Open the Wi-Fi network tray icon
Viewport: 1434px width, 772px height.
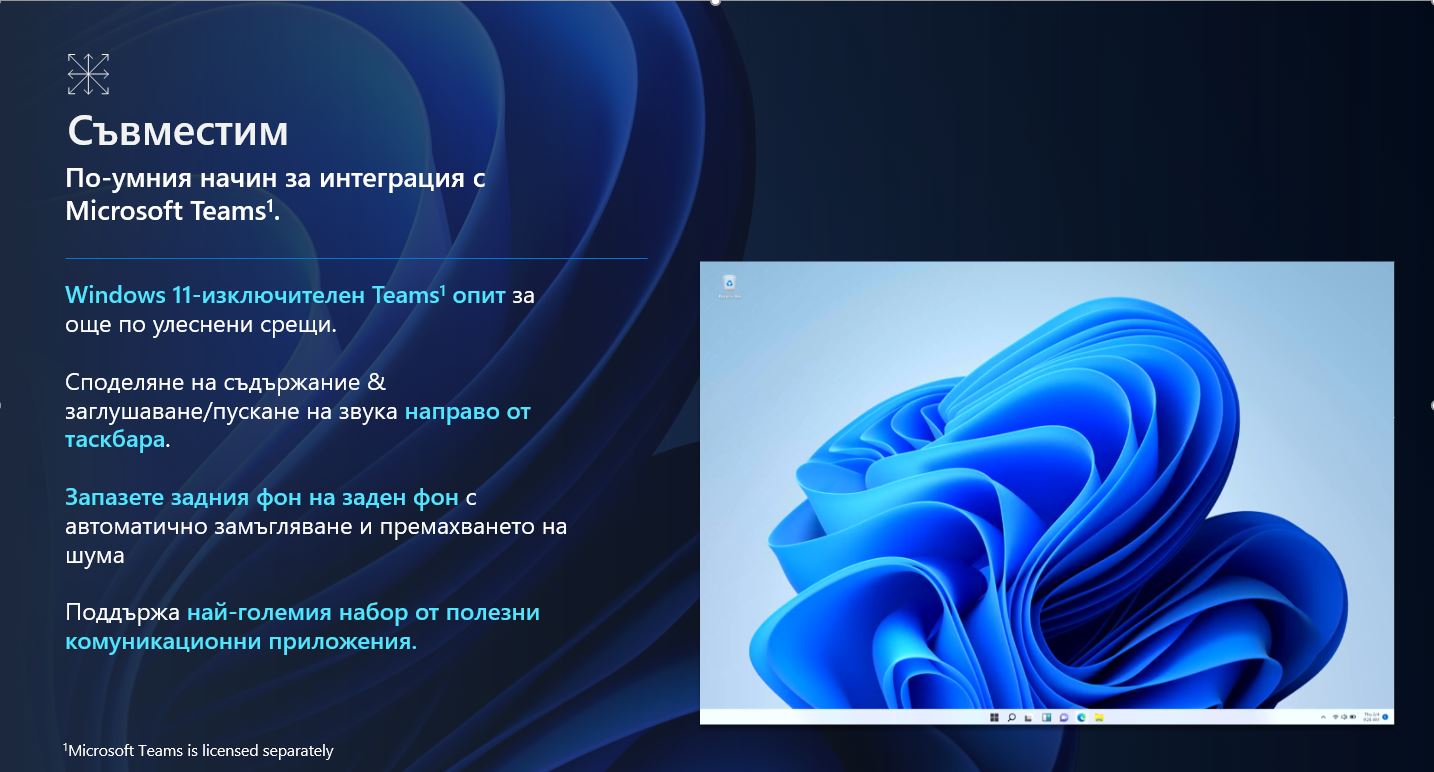1335,717
